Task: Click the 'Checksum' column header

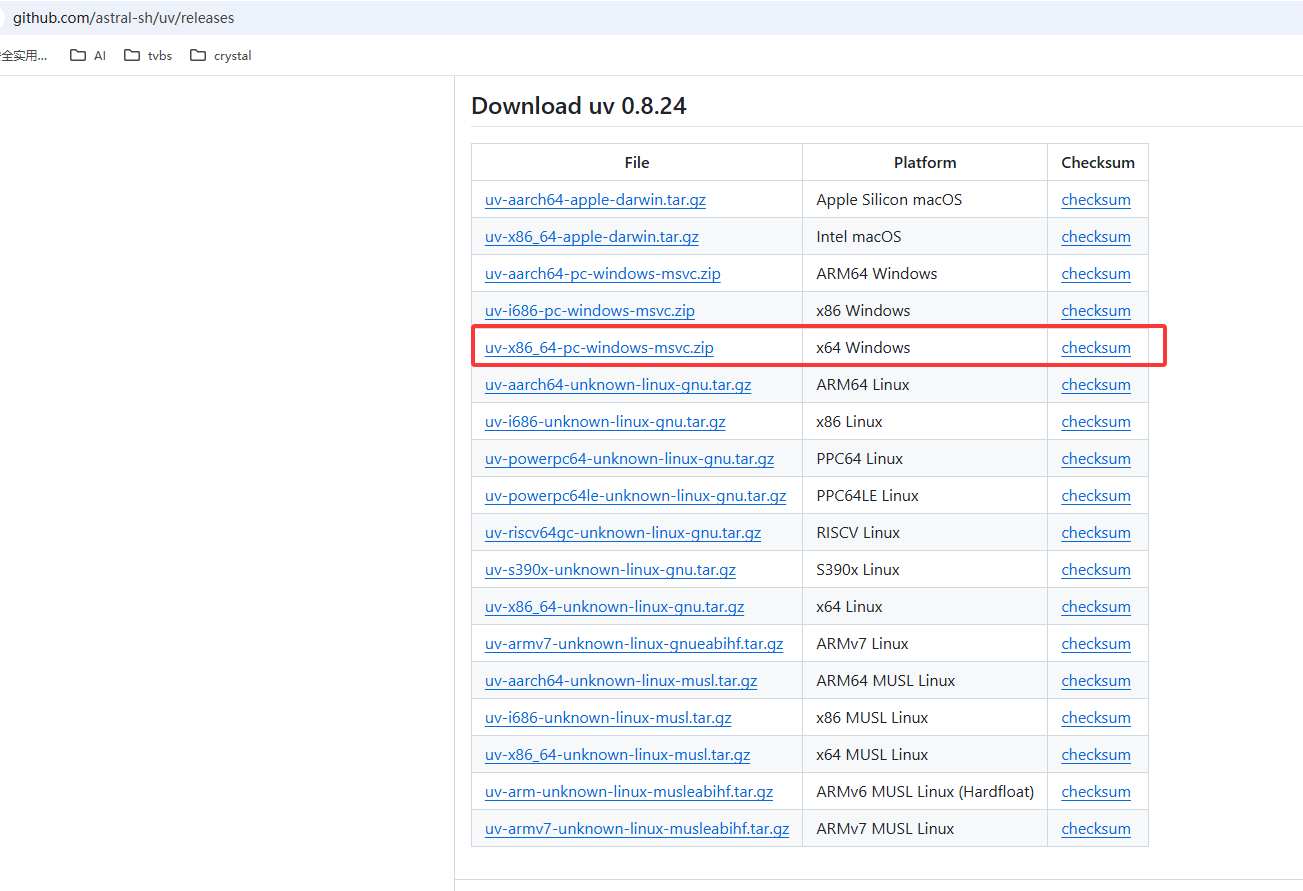Action: [x=1098, y=163]
